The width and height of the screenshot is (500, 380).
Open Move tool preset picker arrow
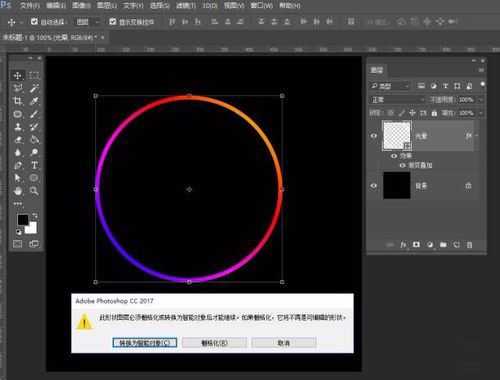pyautogui.click(x=21, y=22)
